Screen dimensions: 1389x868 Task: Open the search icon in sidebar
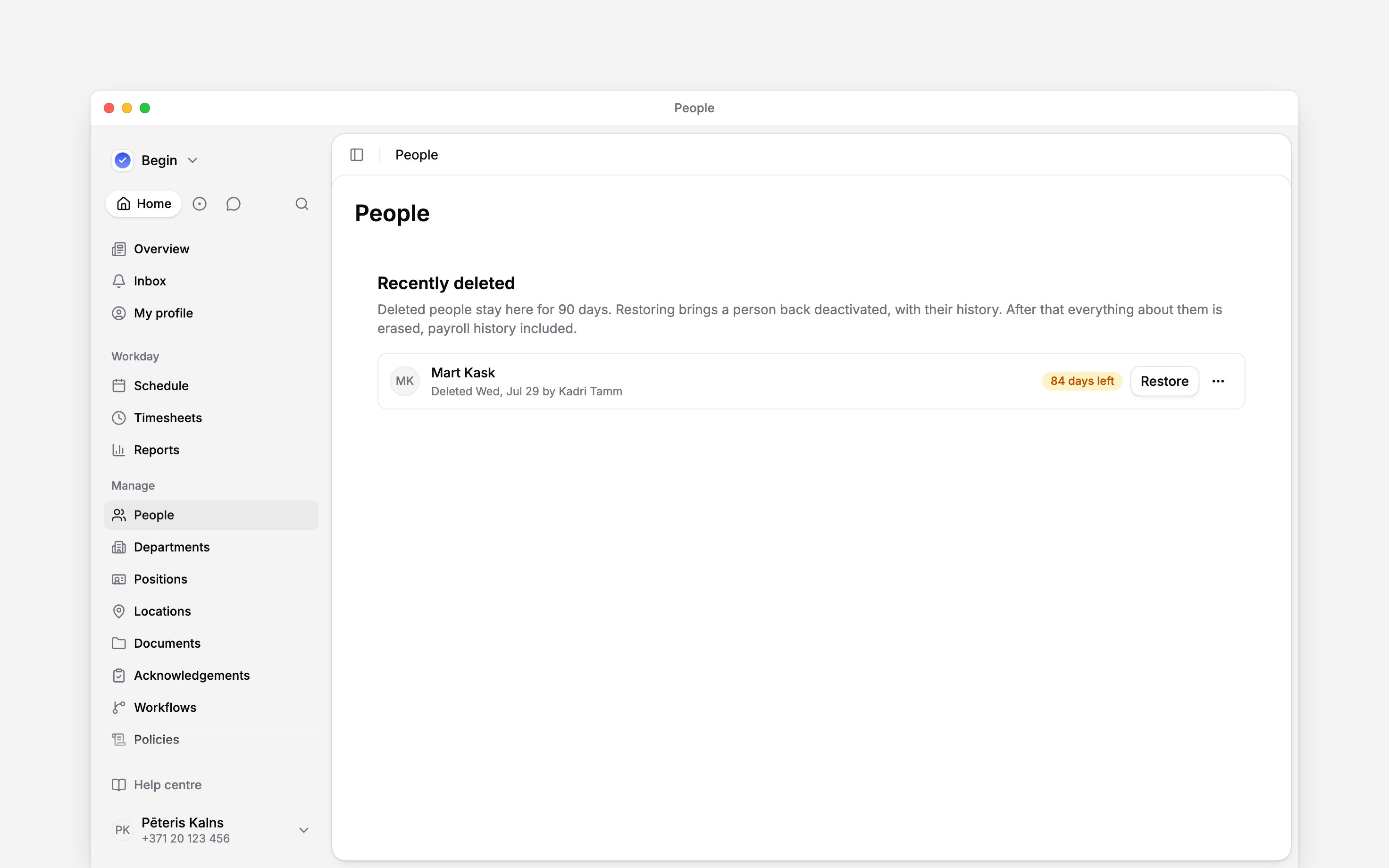(x=302, y=204)
